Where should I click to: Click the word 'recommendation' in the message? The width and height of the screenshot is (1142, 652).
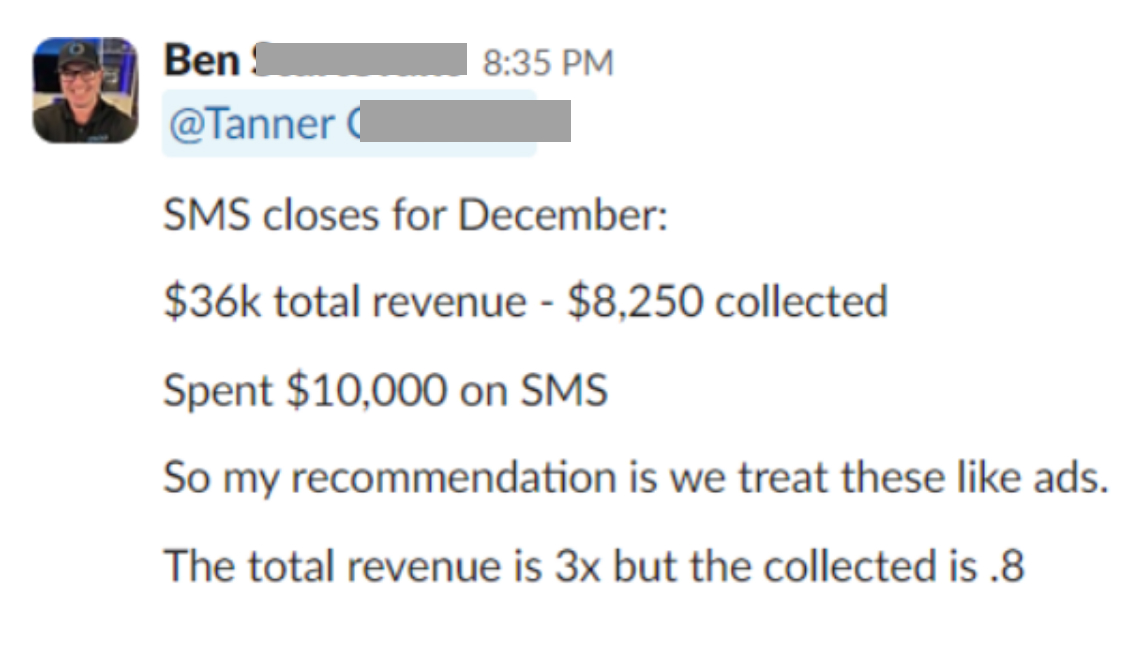point(454,478)
